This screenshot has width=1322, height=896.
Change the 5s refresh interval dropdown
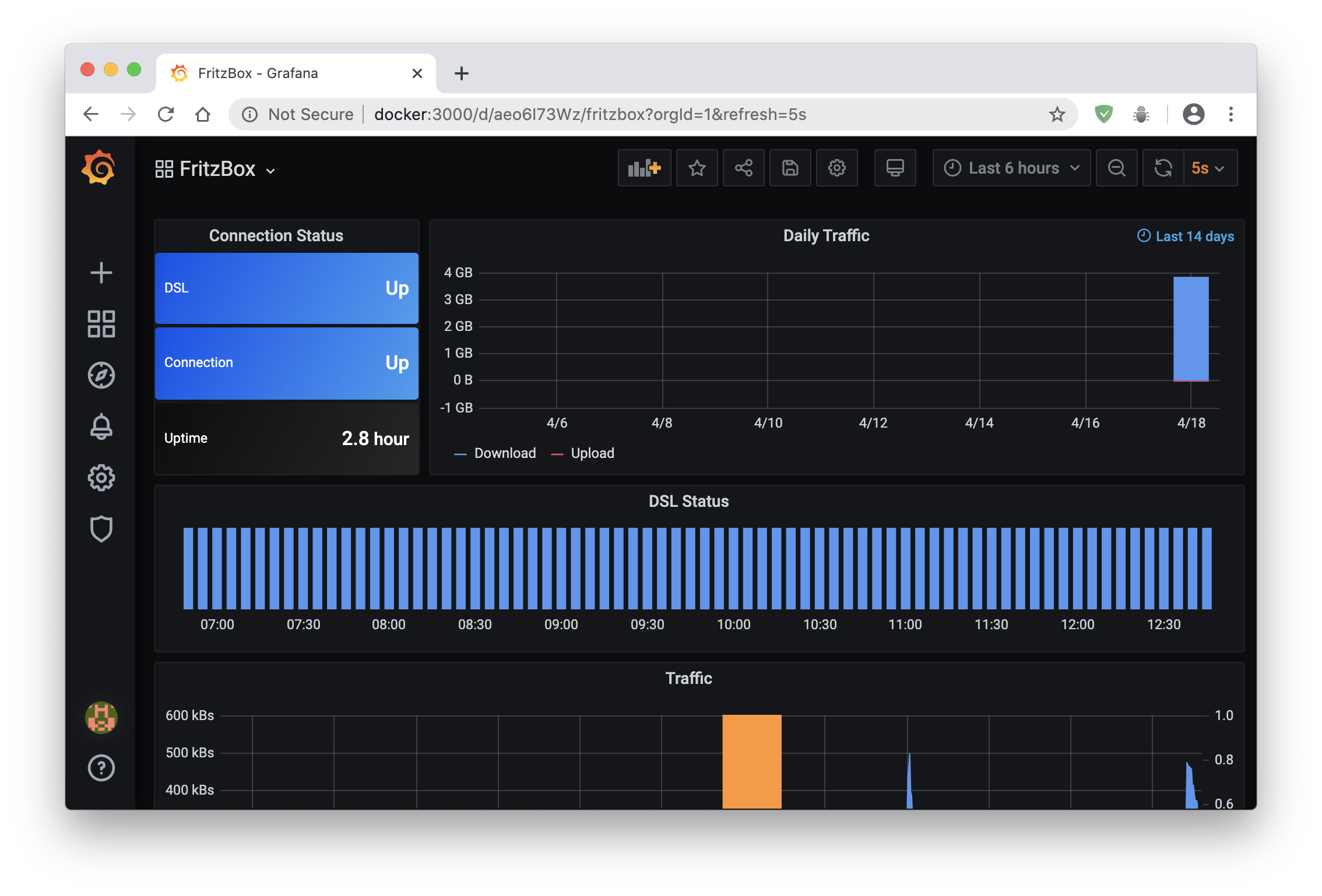click(1209, 168)
